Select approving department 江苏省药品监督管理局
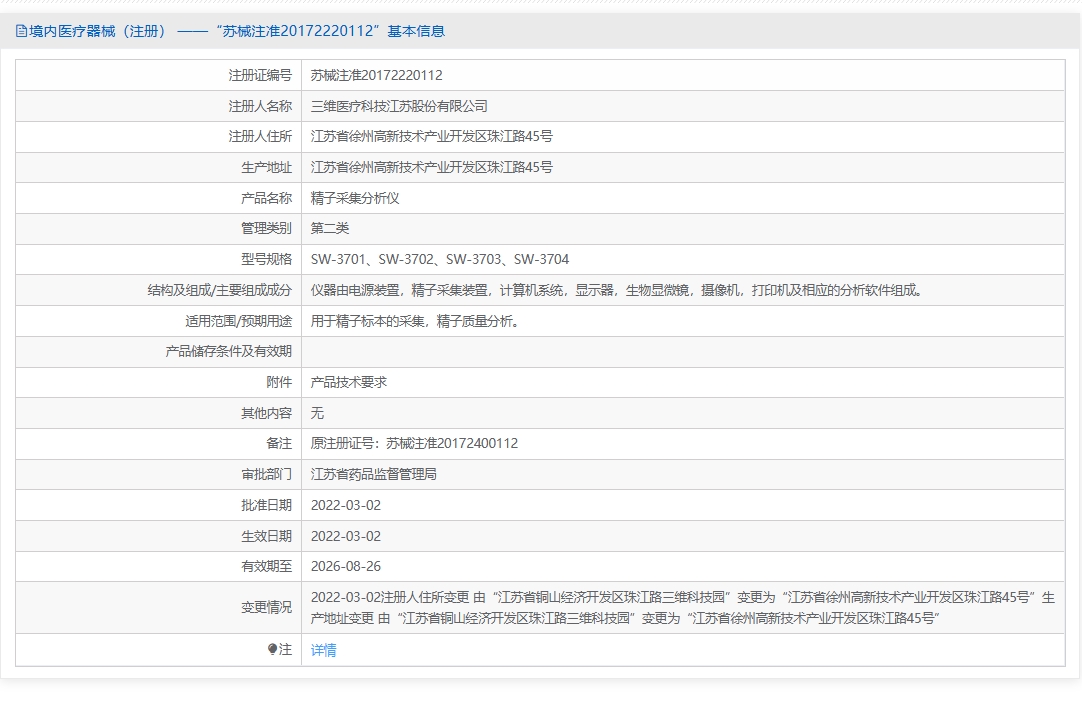 [x=373, y=474]
